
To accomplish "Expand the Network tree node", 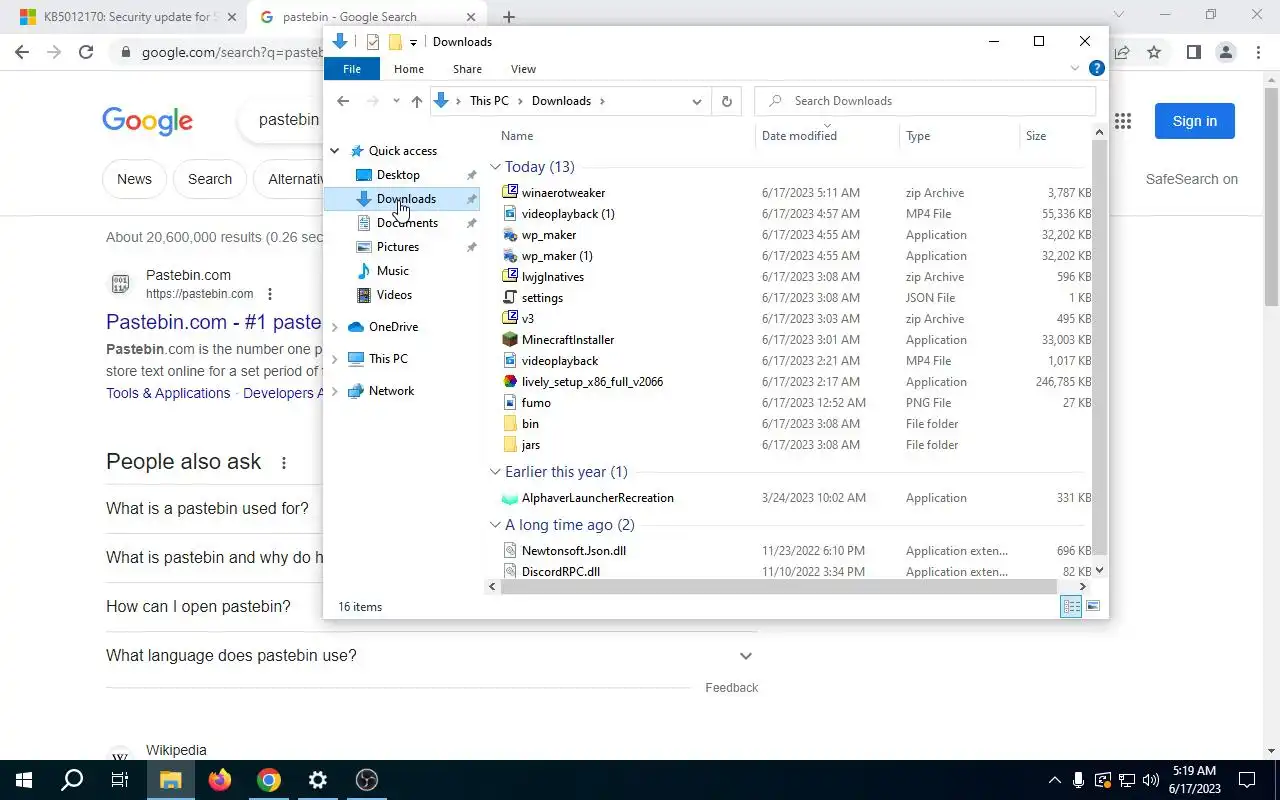I will point(335,391).
